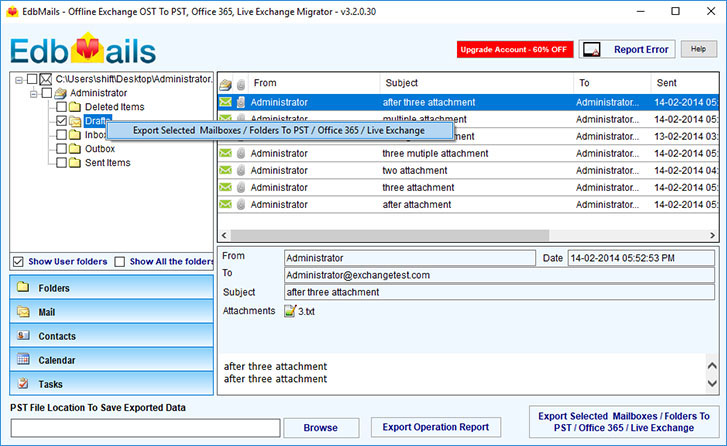Sort mail list by Sent column

pyautogui.click(x=684, y=83)
